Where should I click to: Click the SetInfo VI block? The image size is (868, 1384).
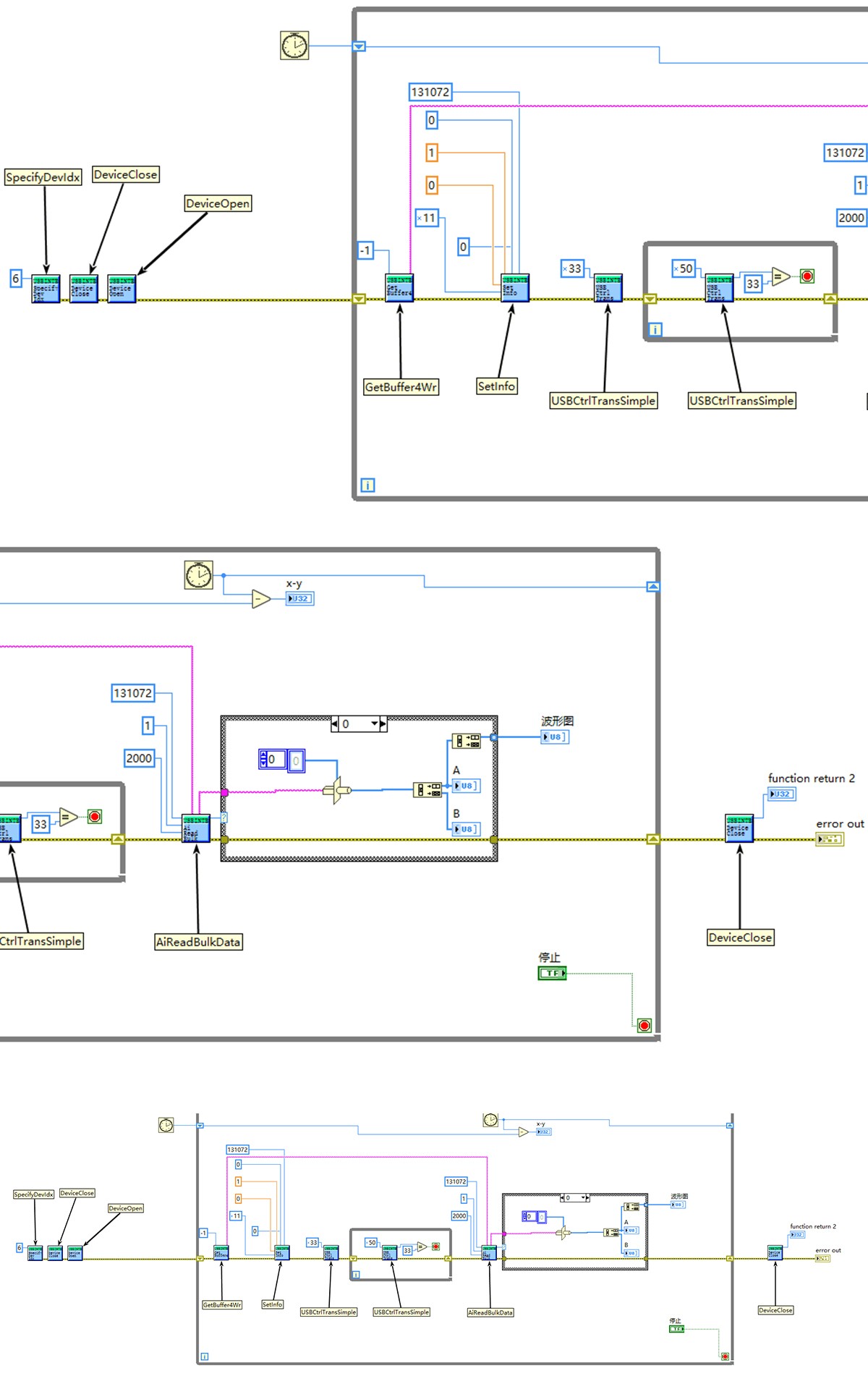point(515,289)
